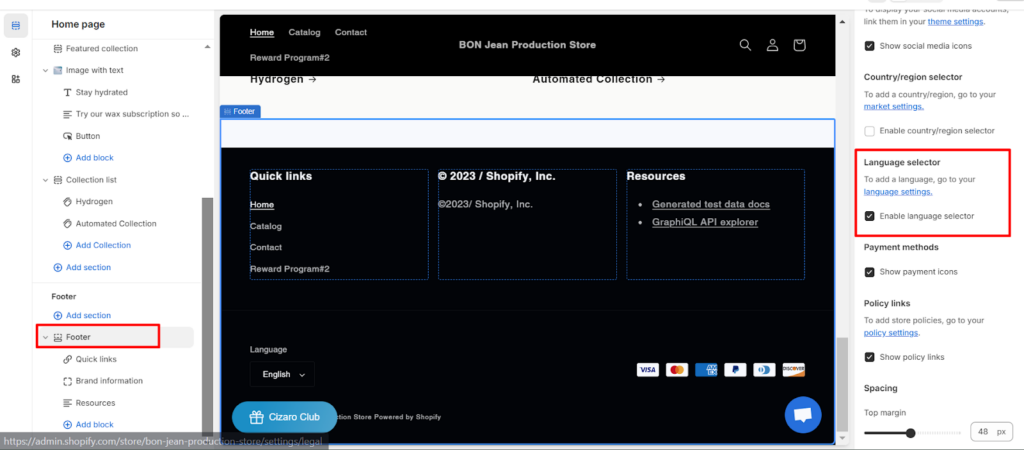Uncheck Enable language selector
Image resolution: width=1024 pixels, height=450 pixels.
click(x=870, y=216)
